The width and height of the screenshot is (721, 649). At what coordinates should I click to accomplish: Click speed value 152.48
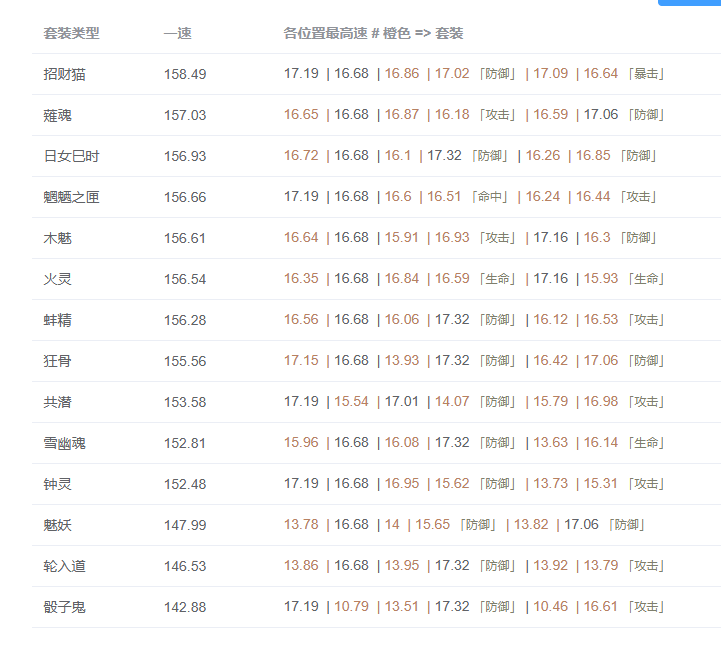pyautogui.click(x=185, y=484)
